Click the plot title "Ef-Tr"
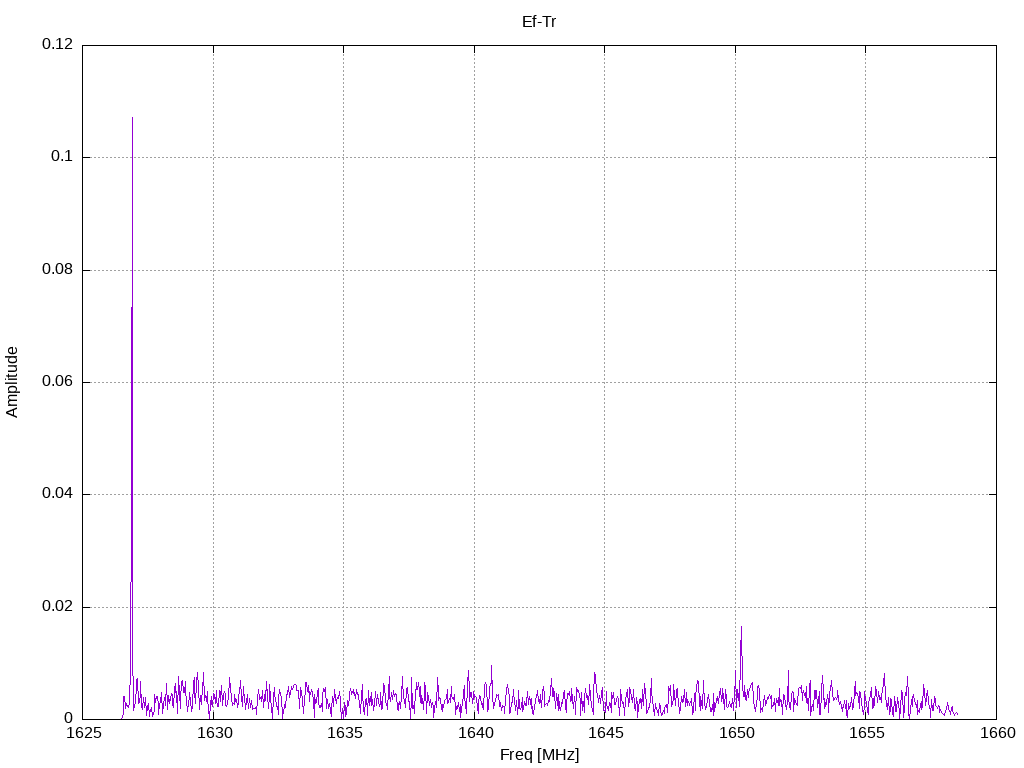Screen dimensions: 1024x768 click(539, 22)
